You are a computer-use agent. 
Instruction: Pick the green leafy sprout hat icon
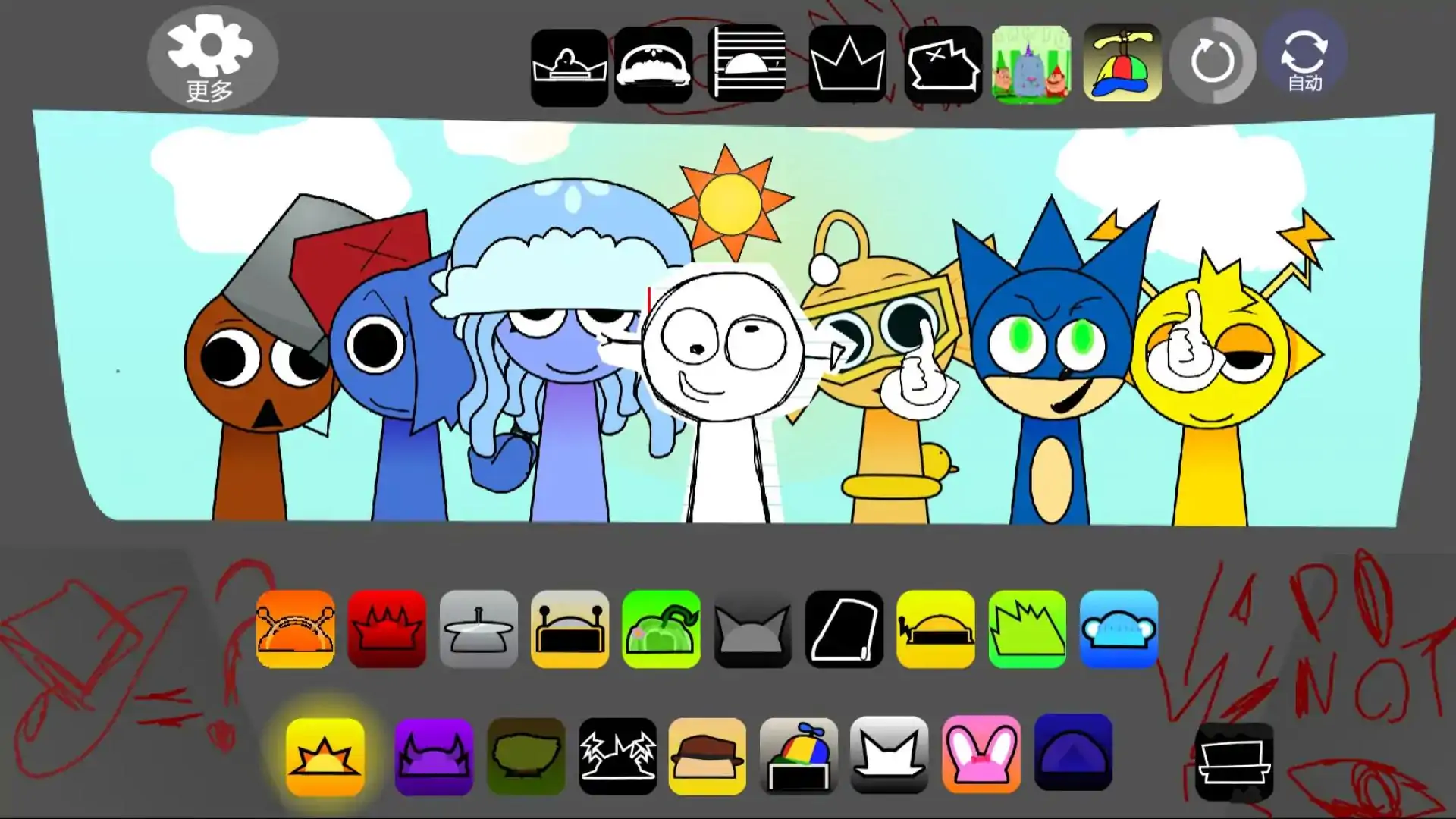661,629
